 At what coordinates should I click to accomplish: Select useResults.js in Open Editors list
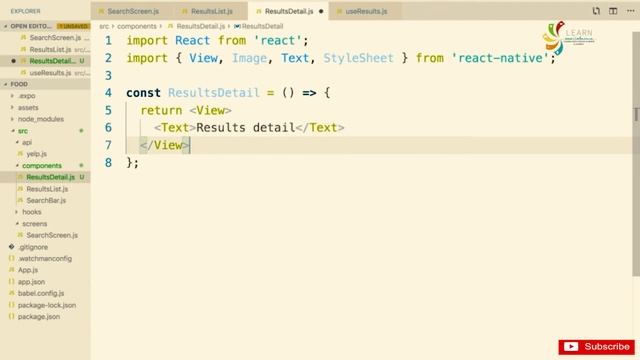(x=50, y=73)
